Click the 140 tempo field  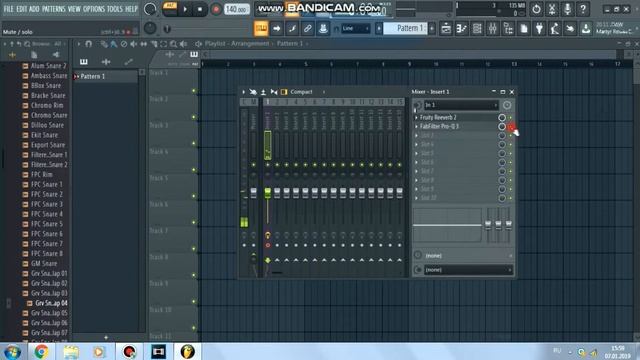pyautogui.click(x=236, y=9)
